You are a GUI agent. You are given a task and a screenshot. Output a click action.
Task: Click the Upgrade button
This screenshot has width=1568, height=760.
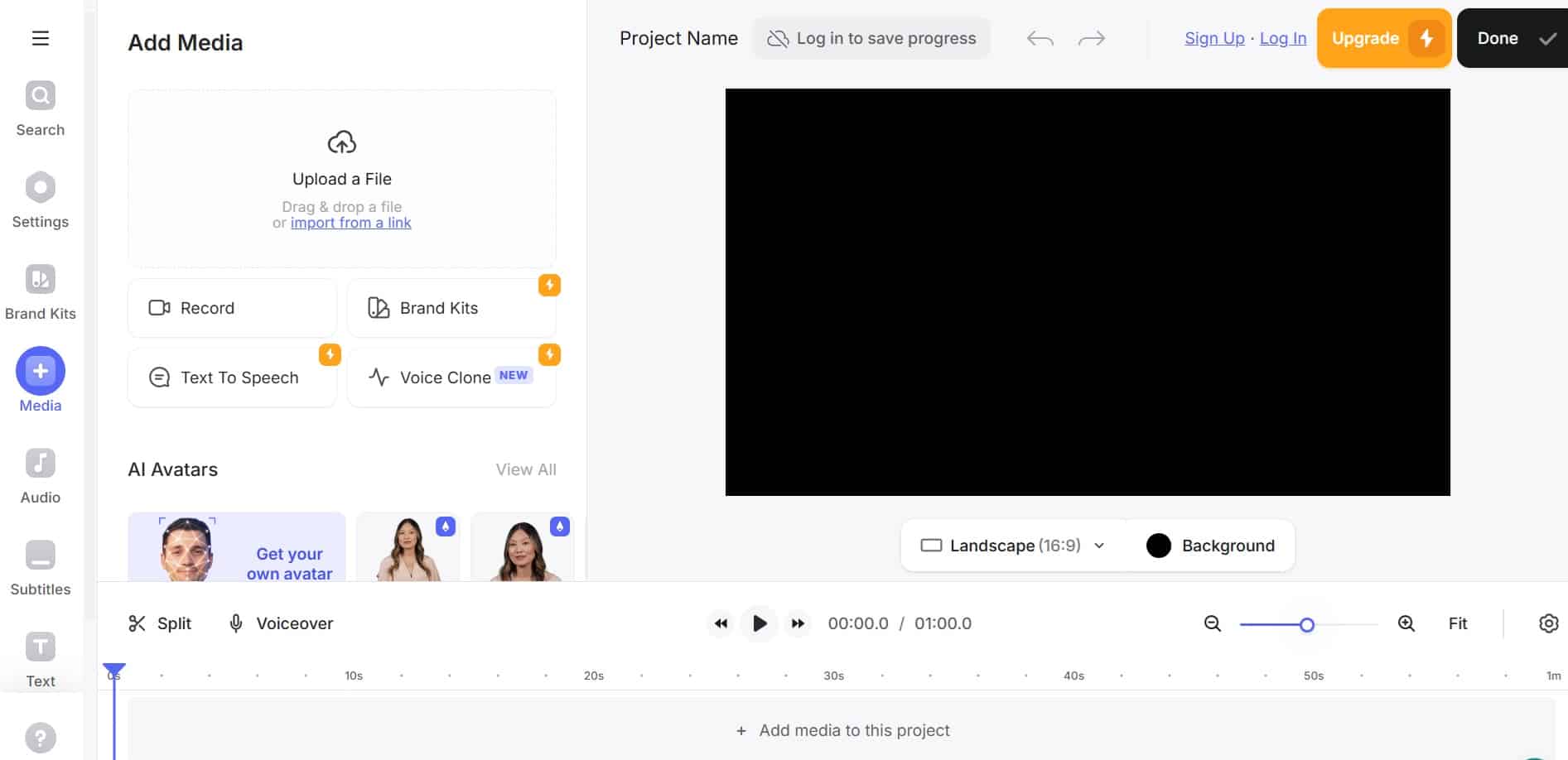coord(1383,38)
